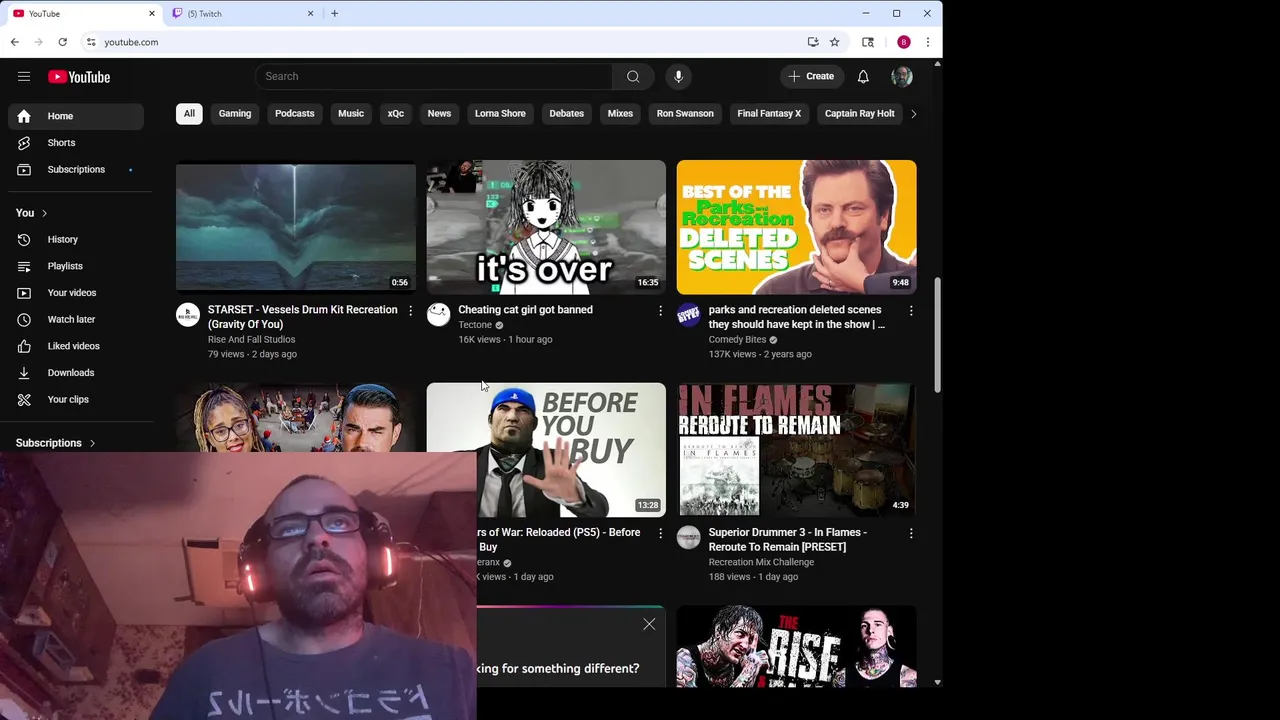Open the 'it's over' cat girl thumbnail
Image resolution: width=1280 pixels, height=720 pixels.
pyautogui.click(x=546, y=227)
